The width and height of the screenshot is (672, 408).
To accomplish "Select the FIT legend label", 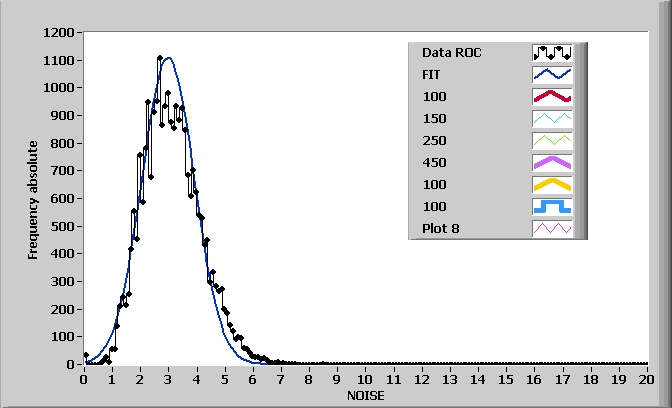I will tap(432, 74).
